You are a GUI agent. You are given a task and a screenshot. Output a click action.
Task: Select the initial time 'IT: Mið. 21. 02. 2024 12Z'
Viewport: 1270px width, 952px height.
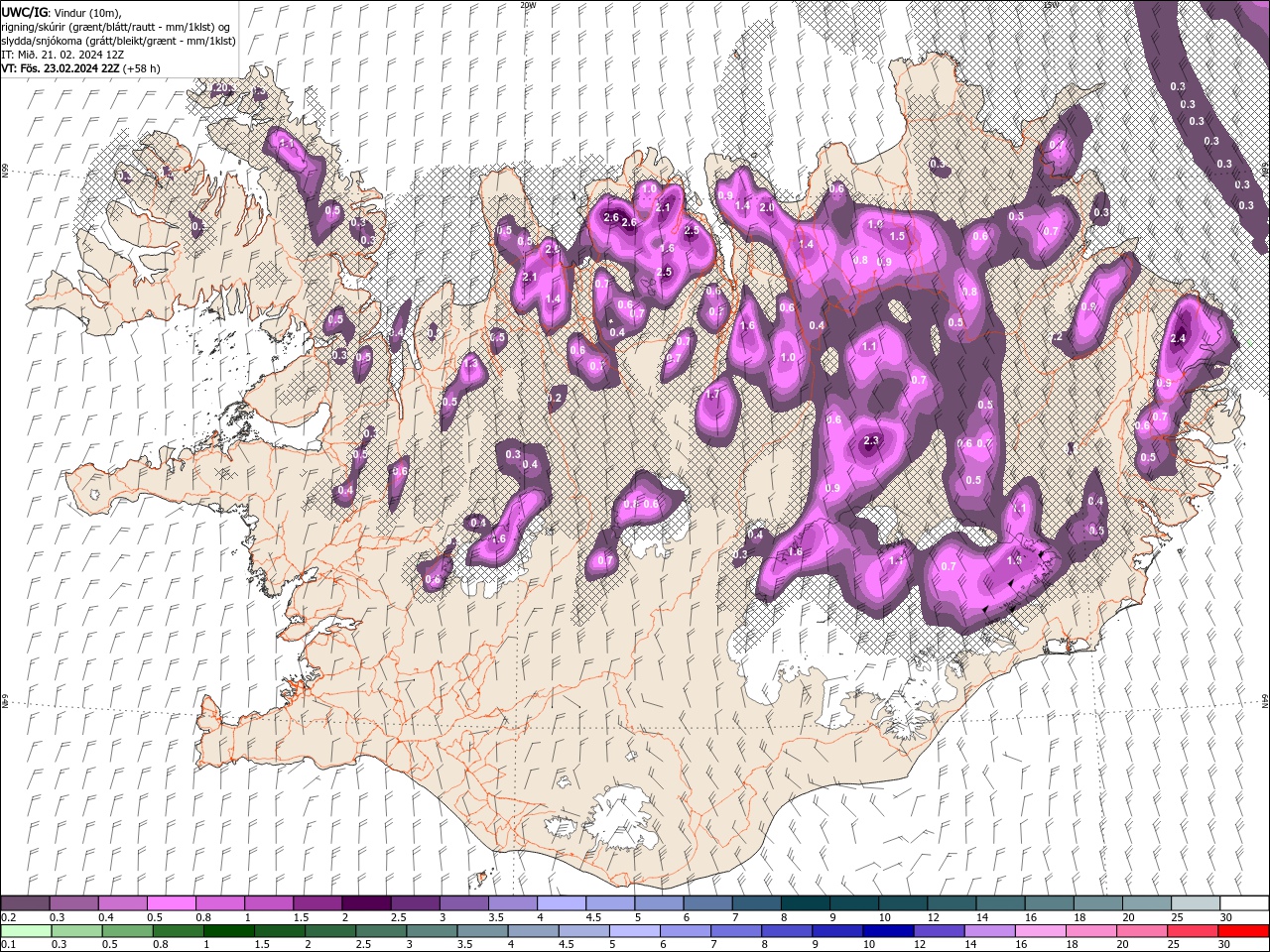[x=63, y=55]
